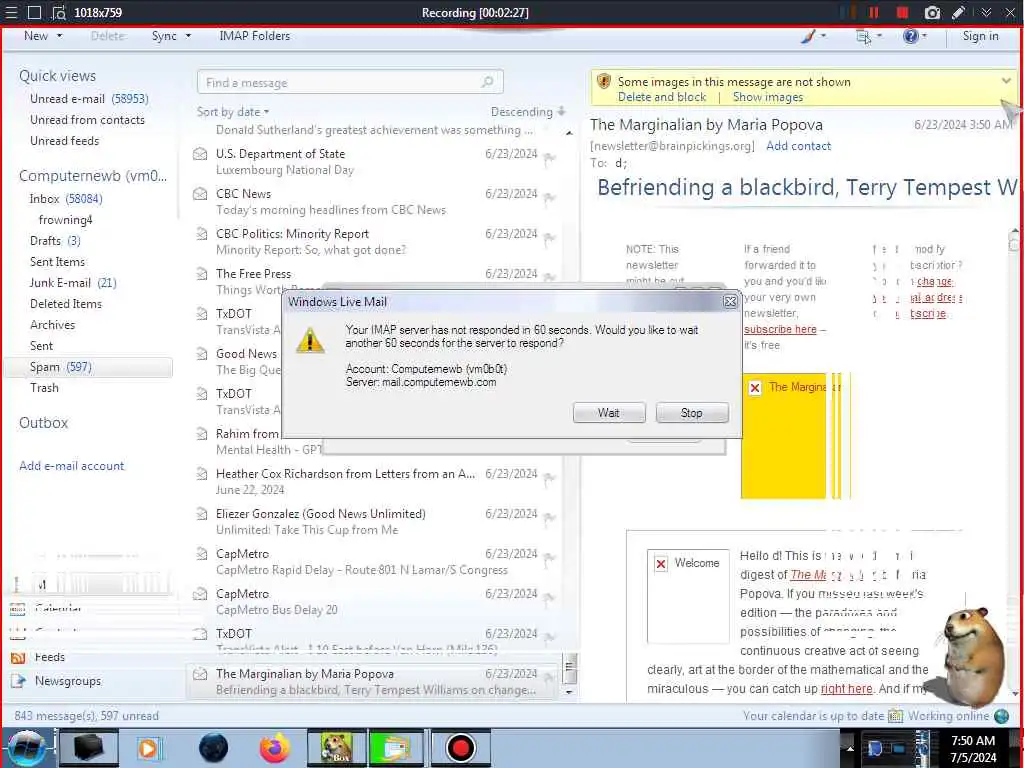Open IMAP Folders

tap(254, 36)
